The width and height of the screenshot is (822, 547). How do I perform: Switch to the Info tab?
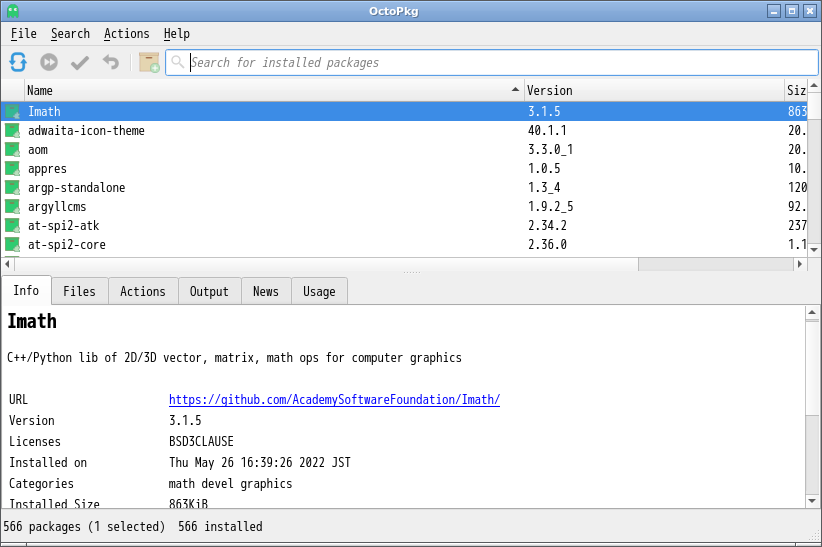pyautogui.click(x=26, y=290)
